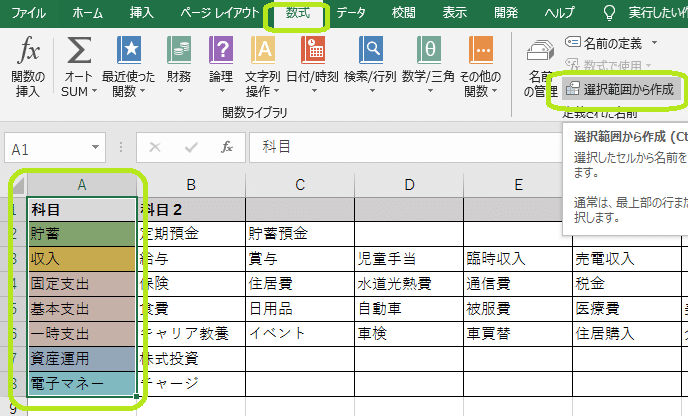This screenshot has width=688, height=416.
Task: Open the Date/Time (日付/時刻) functions list
Action: 312,66
